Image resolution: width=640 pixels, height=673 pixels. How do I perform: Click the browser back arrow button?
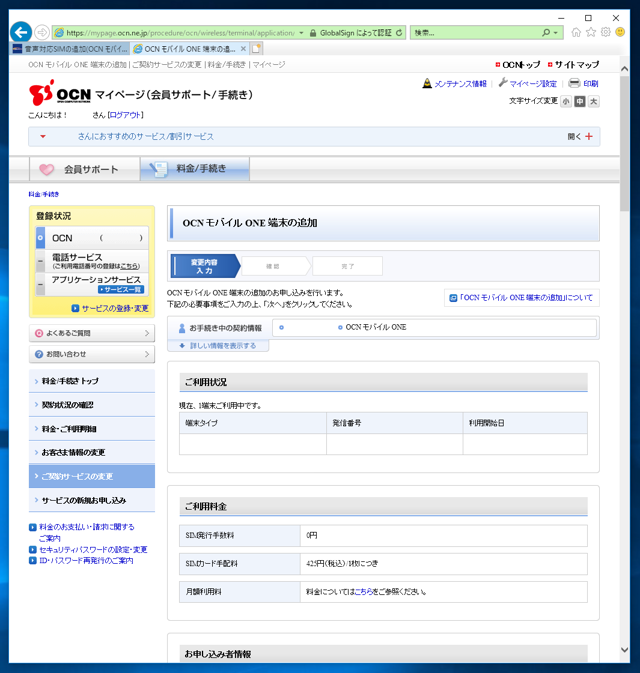coord(21,32)
